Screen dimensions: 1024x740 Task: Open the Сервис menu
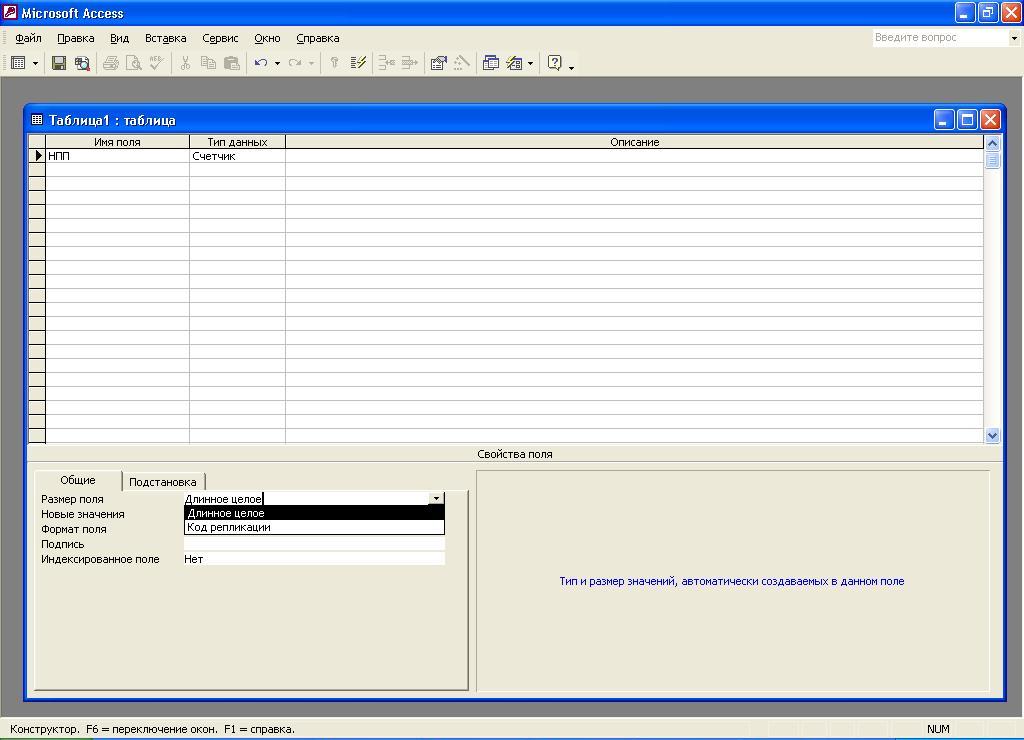(220, 38)
